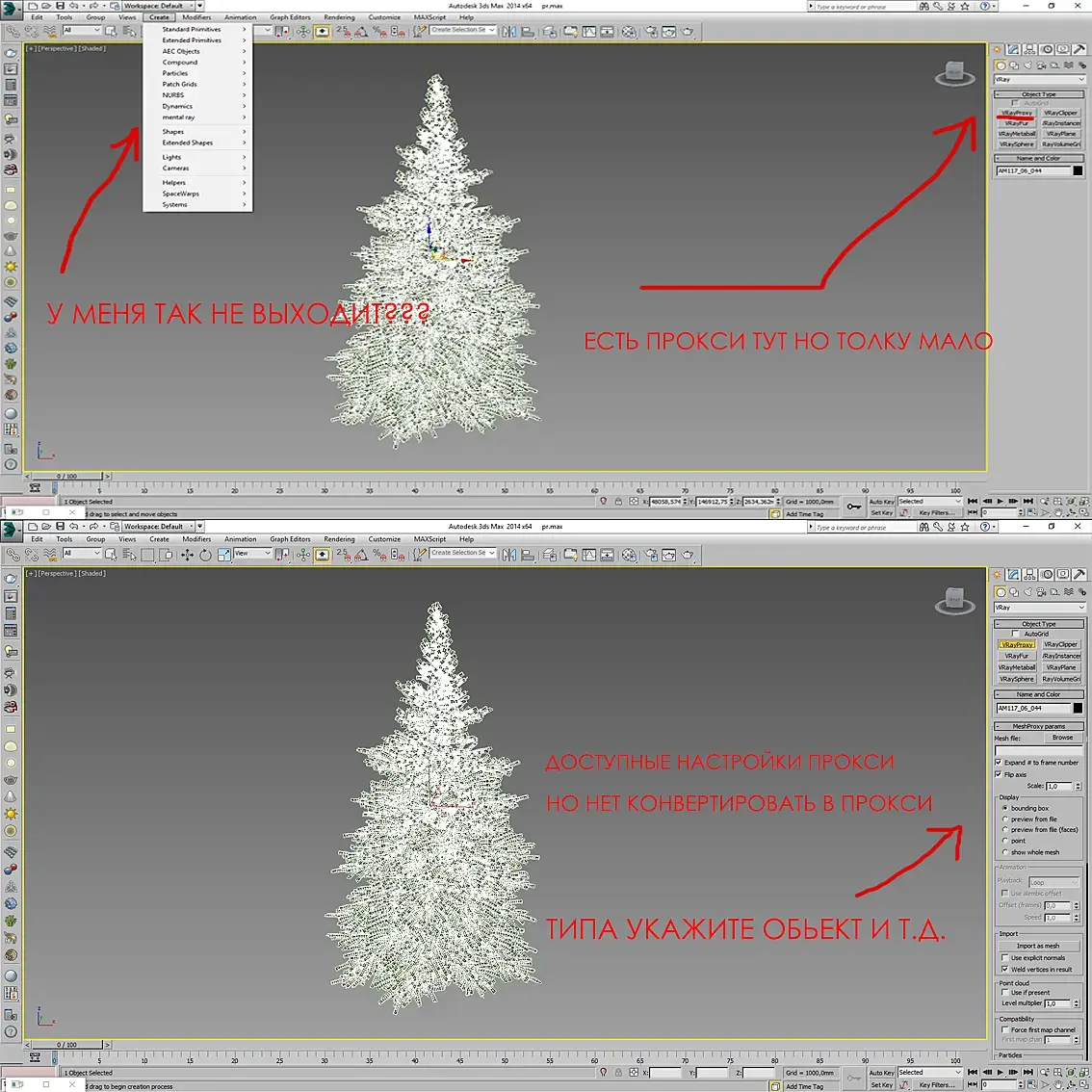Toggle Percent Snap in lower window toolbar
The width and height of the screenshot is (1092, 1092).
click(379, 555)
